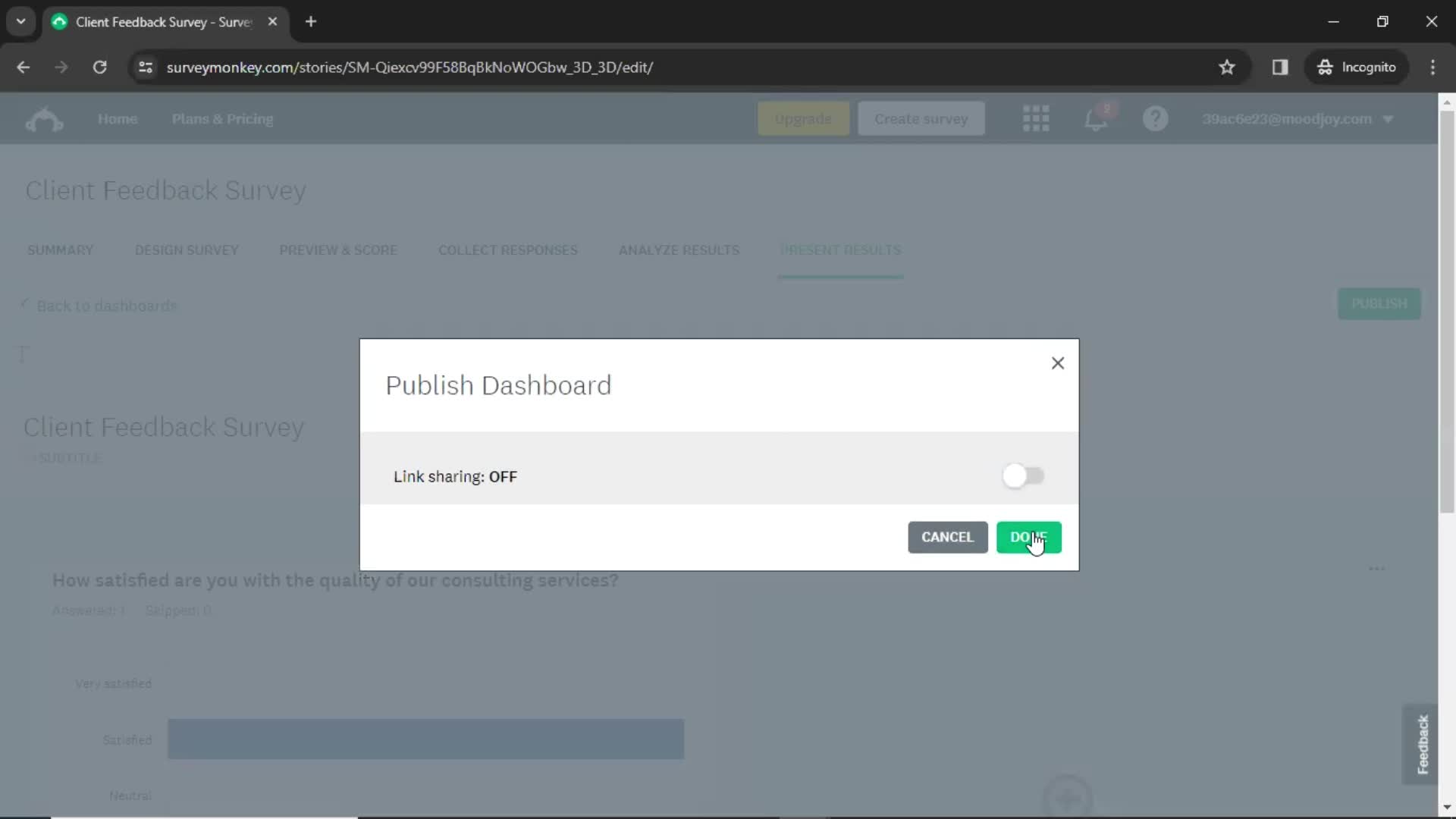Viewport: 1456px width, 819px height.
Task: Click the browser profile/extensions icon
Action: coord(1281,67)
